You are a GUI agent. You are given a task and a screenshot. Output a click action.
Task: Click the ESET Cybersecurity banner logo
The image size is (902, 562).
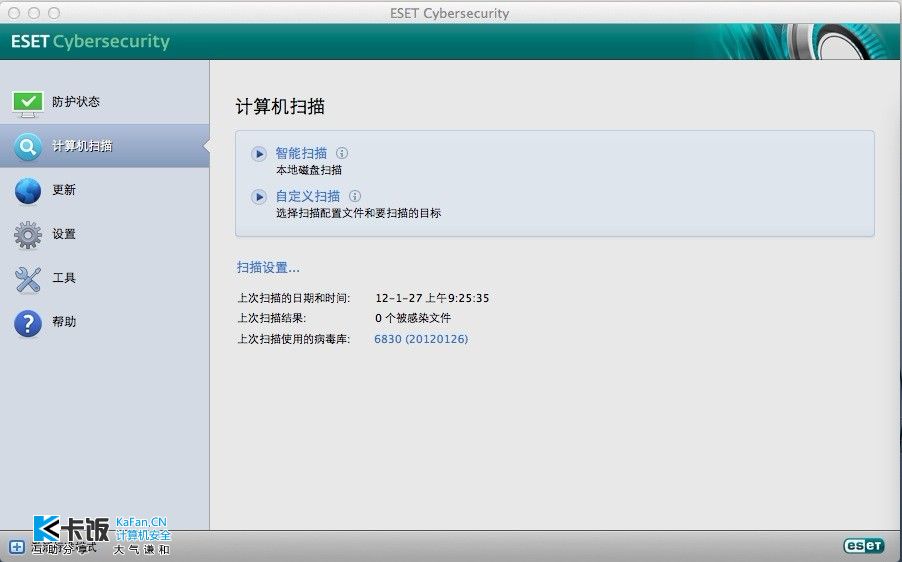(90, 41)
